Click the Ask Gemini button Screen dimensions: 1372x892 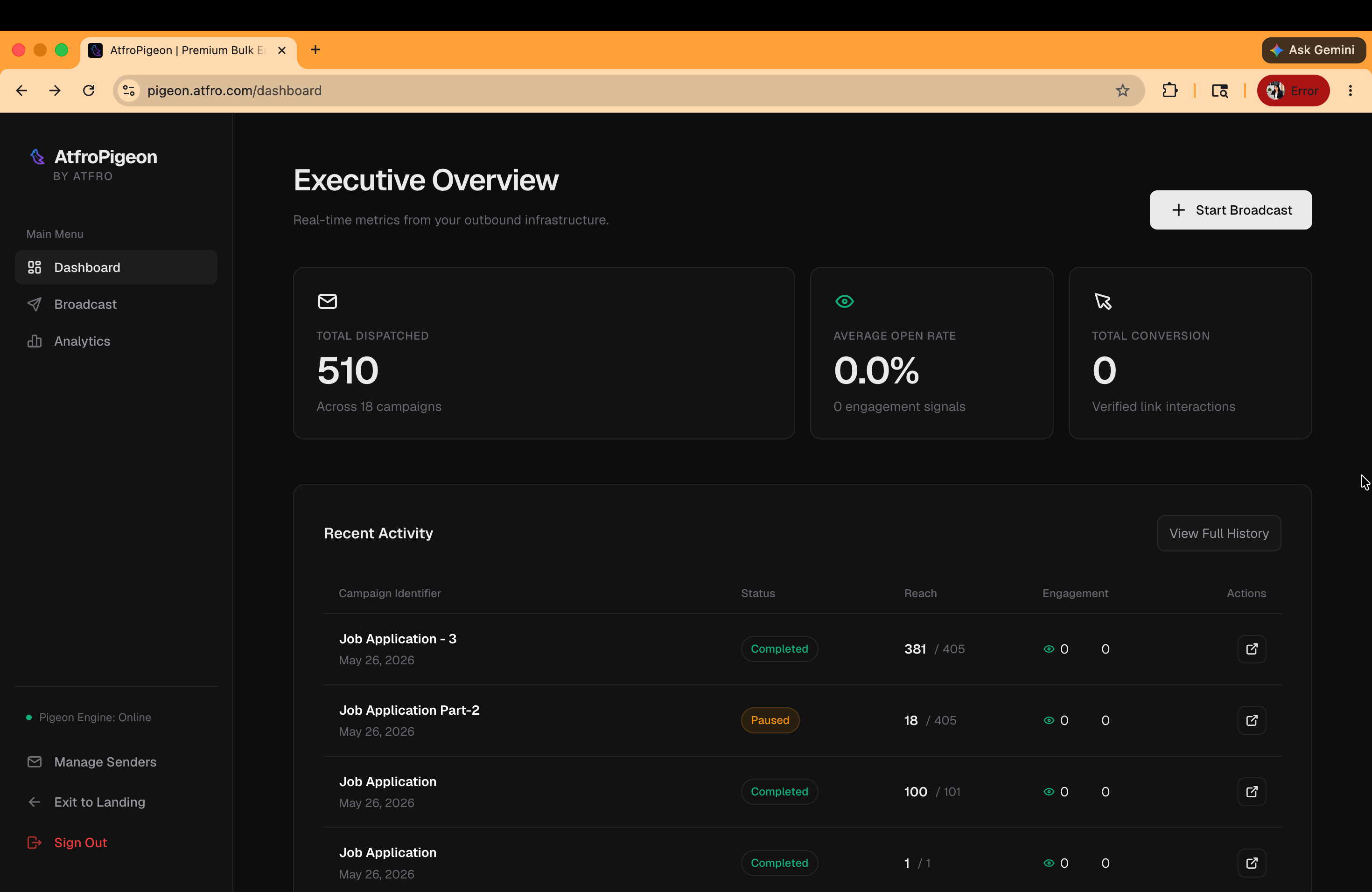click(1313, 50)
